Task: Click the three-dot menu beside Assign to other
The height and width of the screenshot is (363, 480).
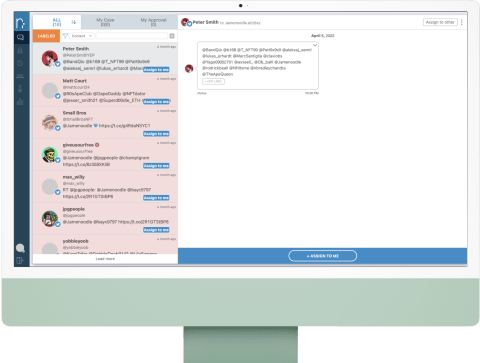Action: pyautogui.click(x=462, y=22)
